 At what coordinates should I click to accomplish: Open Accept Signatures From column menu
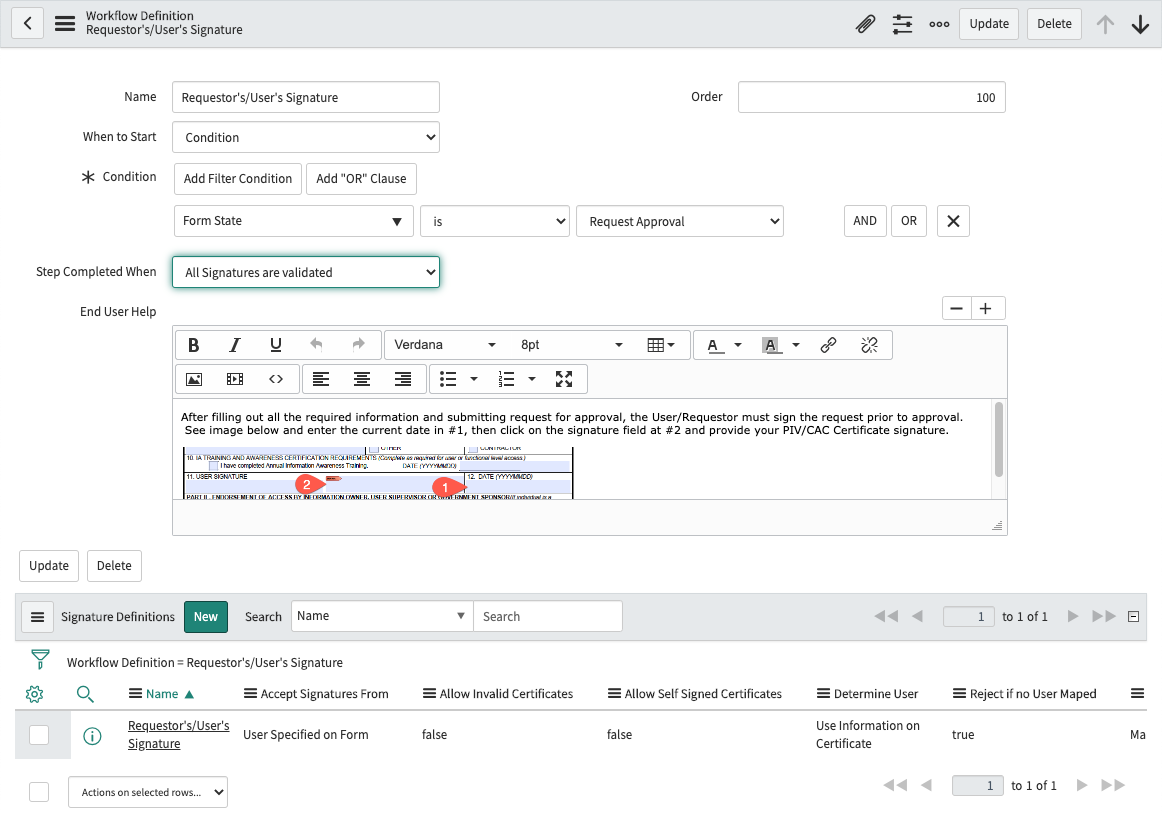(x=250, y=694)
